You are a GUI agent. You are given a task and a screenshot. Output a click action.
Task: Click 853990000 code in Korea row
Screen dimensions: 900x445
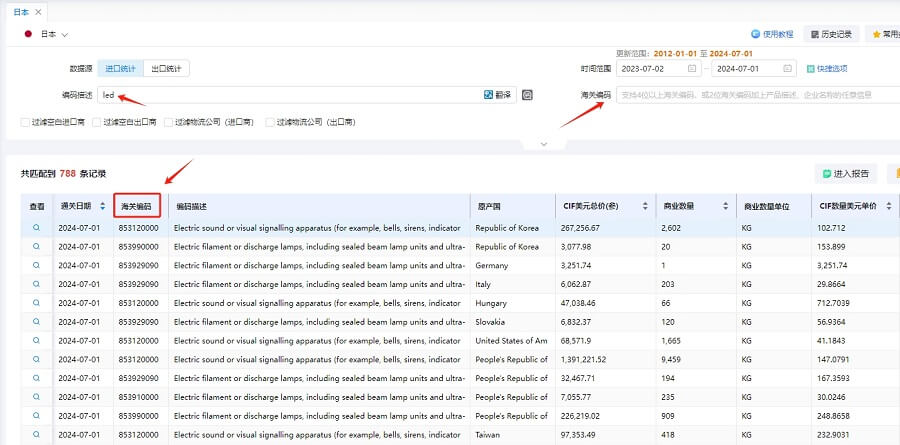coord(138,247)
